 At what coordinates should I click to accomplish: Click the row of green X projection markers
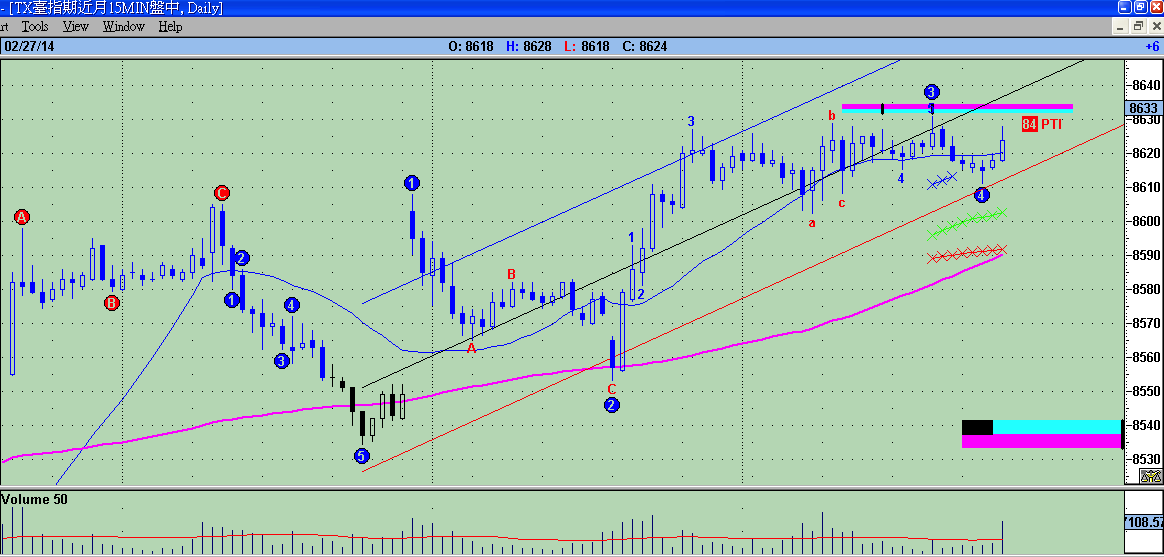pyautogui.click(x=967, y=224)
